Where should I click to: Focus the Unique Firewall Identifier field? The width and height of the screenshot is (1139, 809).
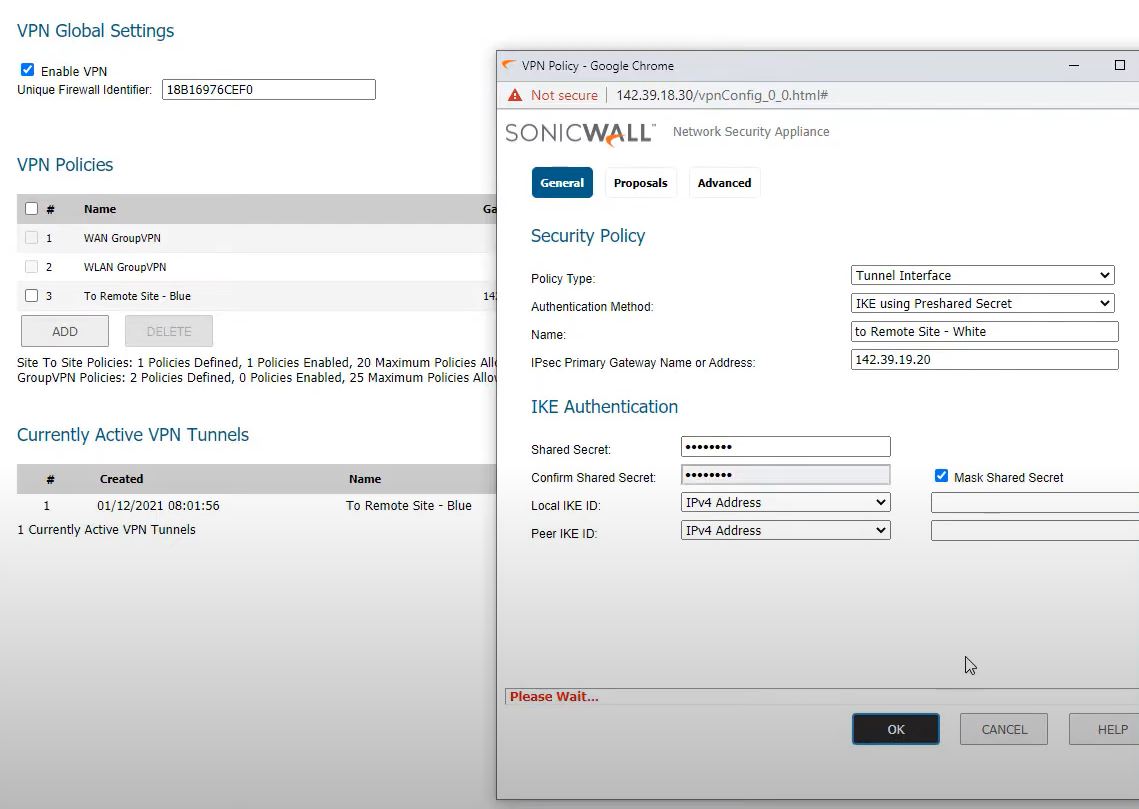268,89
